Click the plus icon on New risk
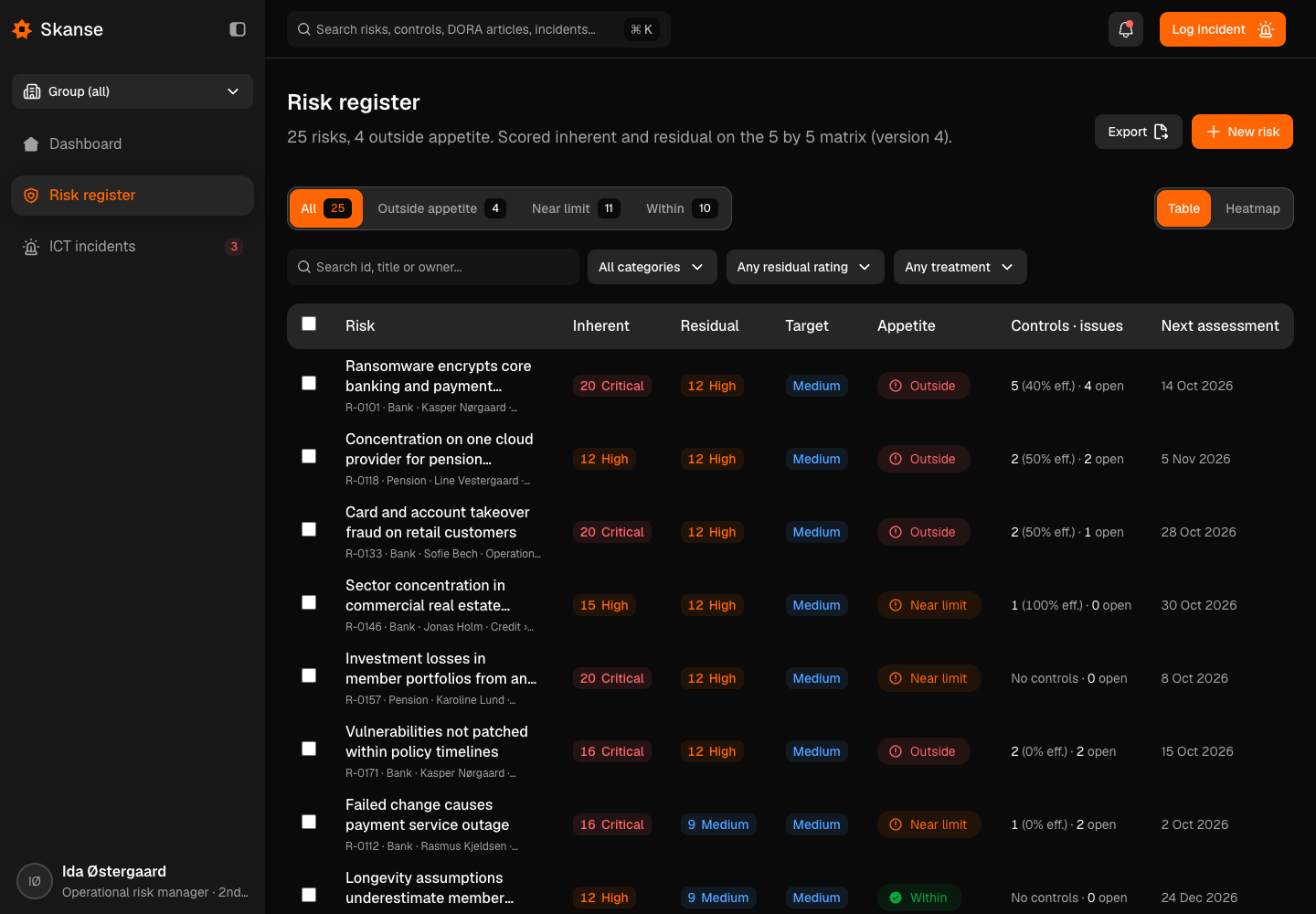Viewport: 1316px width, 914px height. [1214, 132]
